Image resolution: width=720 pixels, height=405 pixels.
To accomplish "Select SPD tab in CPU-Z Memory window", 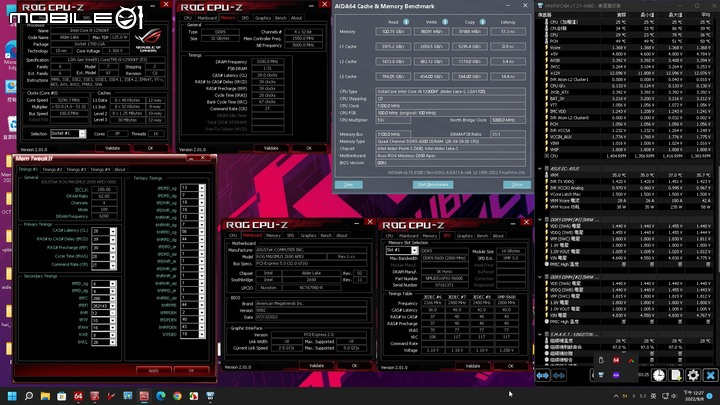I will coord(245,18).
